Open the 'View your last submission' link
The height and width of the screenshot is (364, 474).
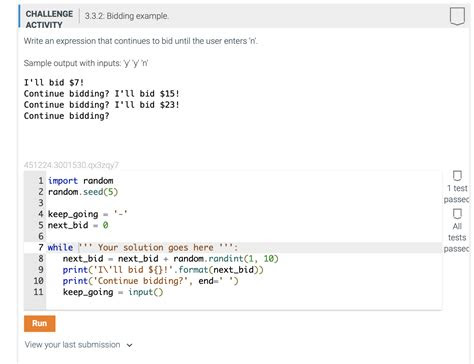(72, 345)
